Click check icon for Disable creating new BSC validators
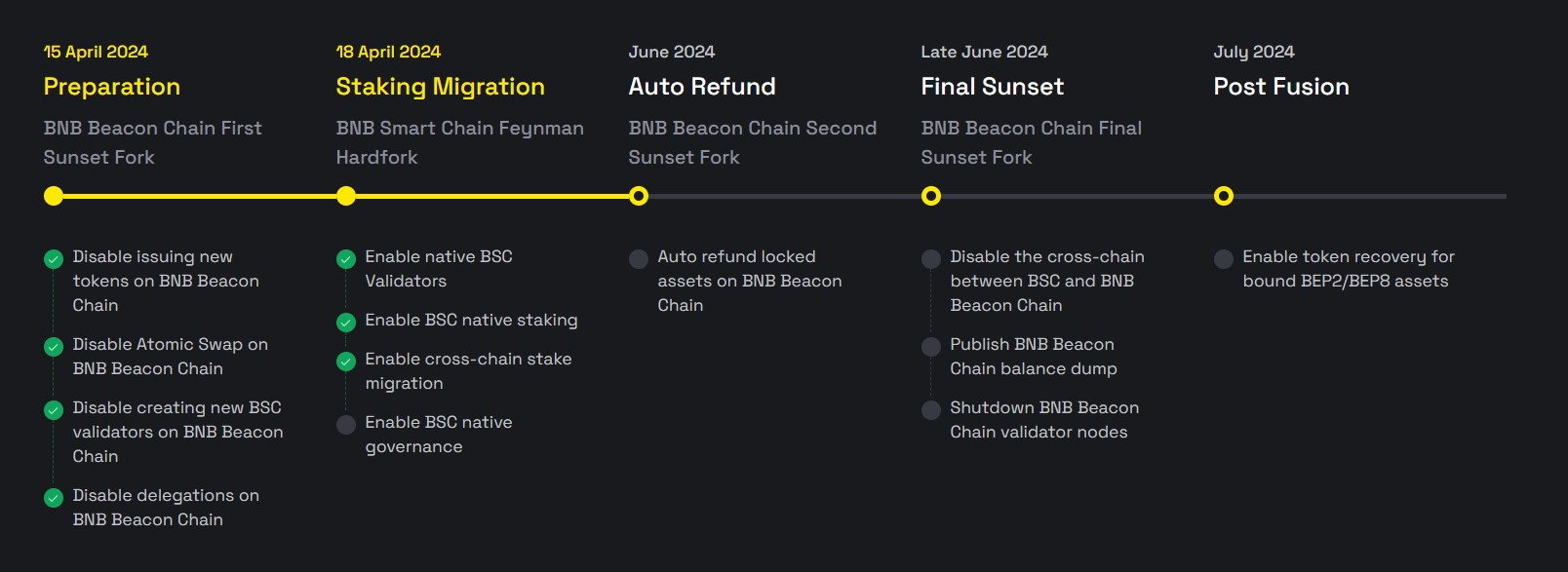The width and height of the screenshot is (1568, 572). (x=54, y=409)
